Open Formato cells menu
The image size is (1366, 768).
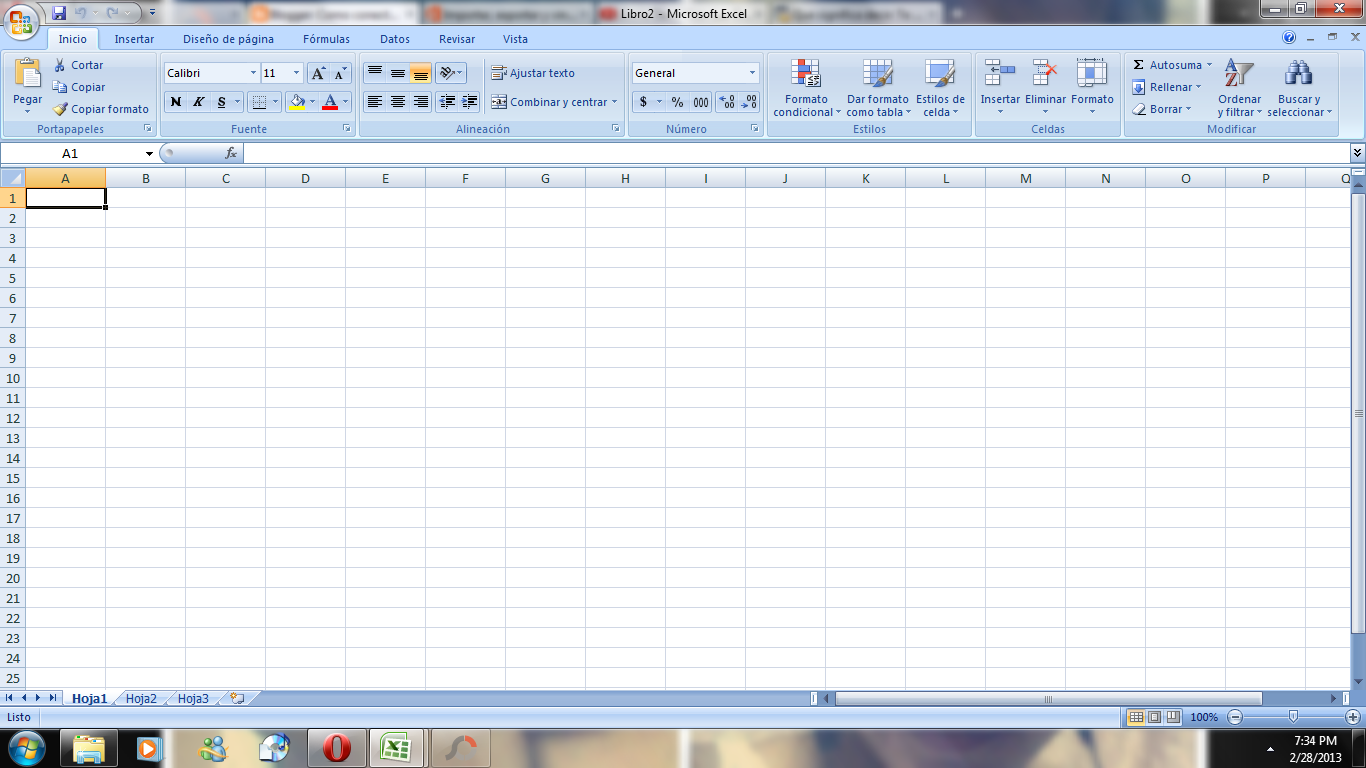point(1092,88)
